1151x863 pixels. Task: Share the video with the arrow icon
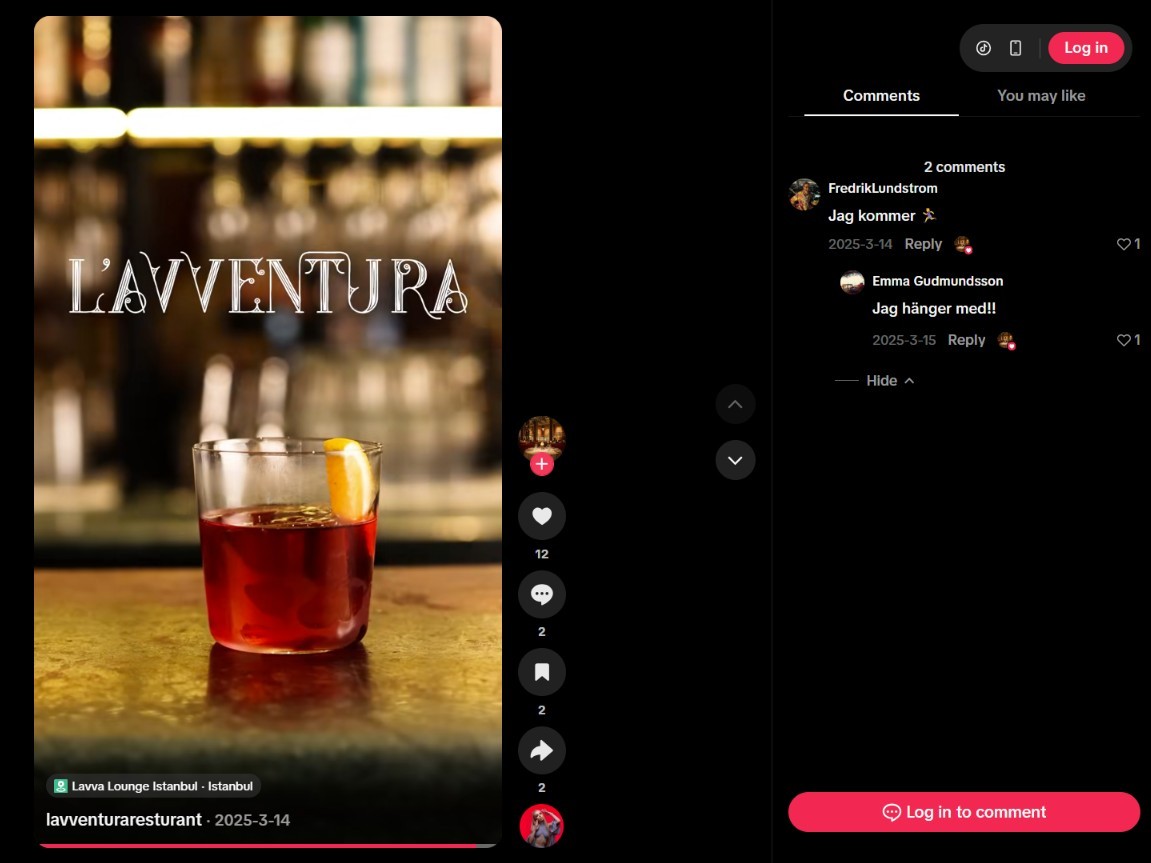point(542,750)
